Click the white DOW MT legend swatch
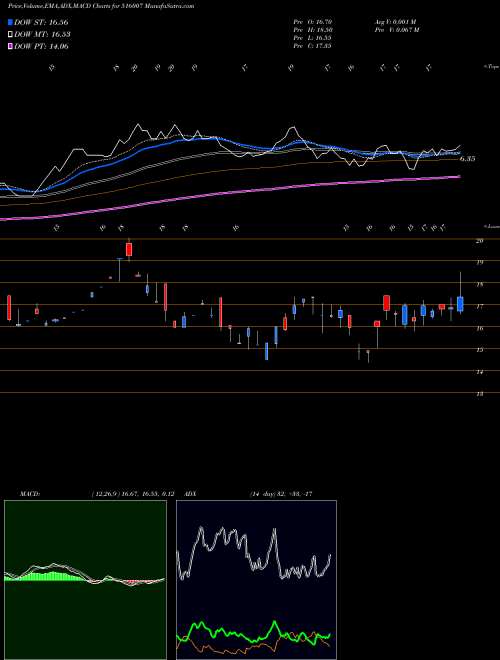500x660 pixels. click(x=10, y=35)
